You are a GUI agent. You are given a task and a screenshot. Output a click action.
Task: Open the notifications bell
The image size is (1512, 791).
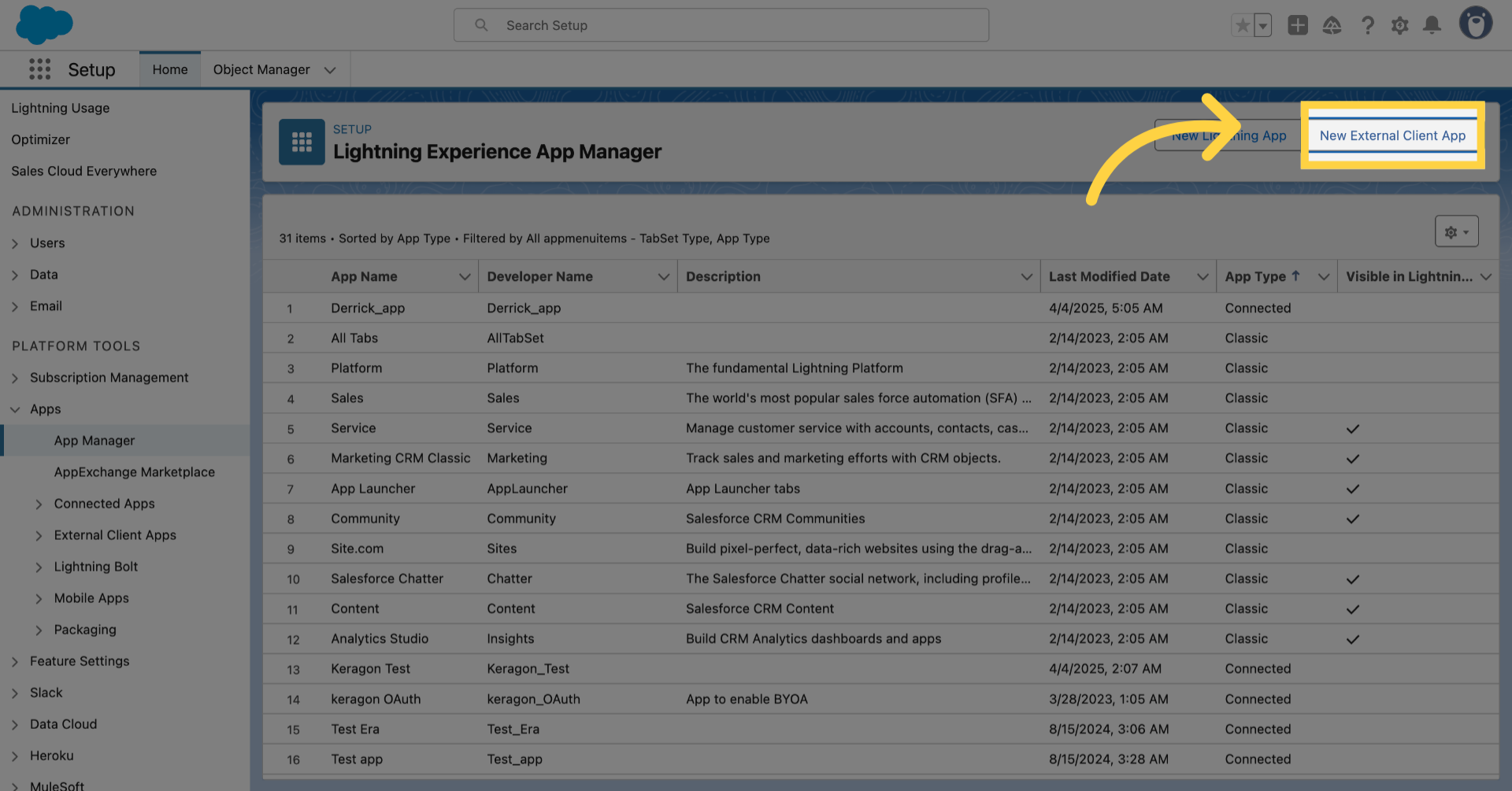tap(1432, 25)
